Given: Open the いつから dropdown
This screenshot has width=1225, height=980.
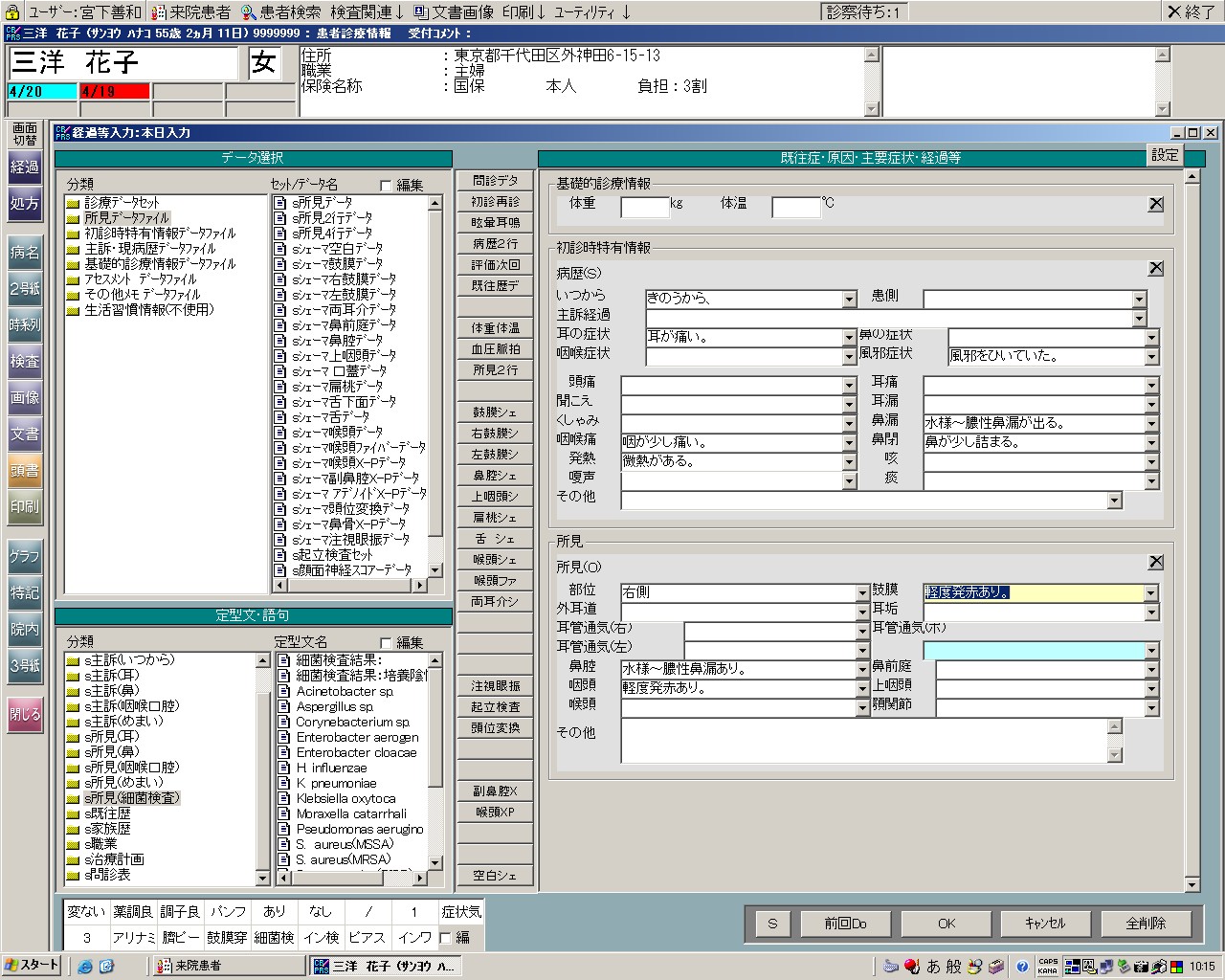Looking at the screenshot, I should coord(850,300).
